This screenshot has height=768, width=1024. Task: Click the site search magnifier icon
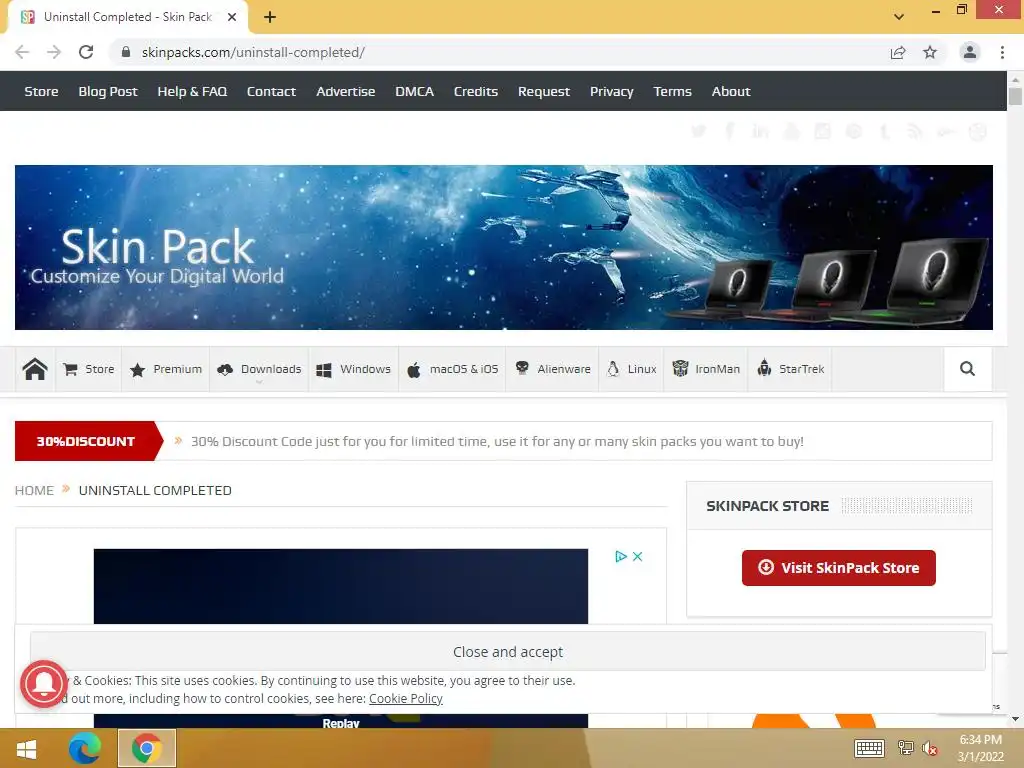click(x=967, y=369)
